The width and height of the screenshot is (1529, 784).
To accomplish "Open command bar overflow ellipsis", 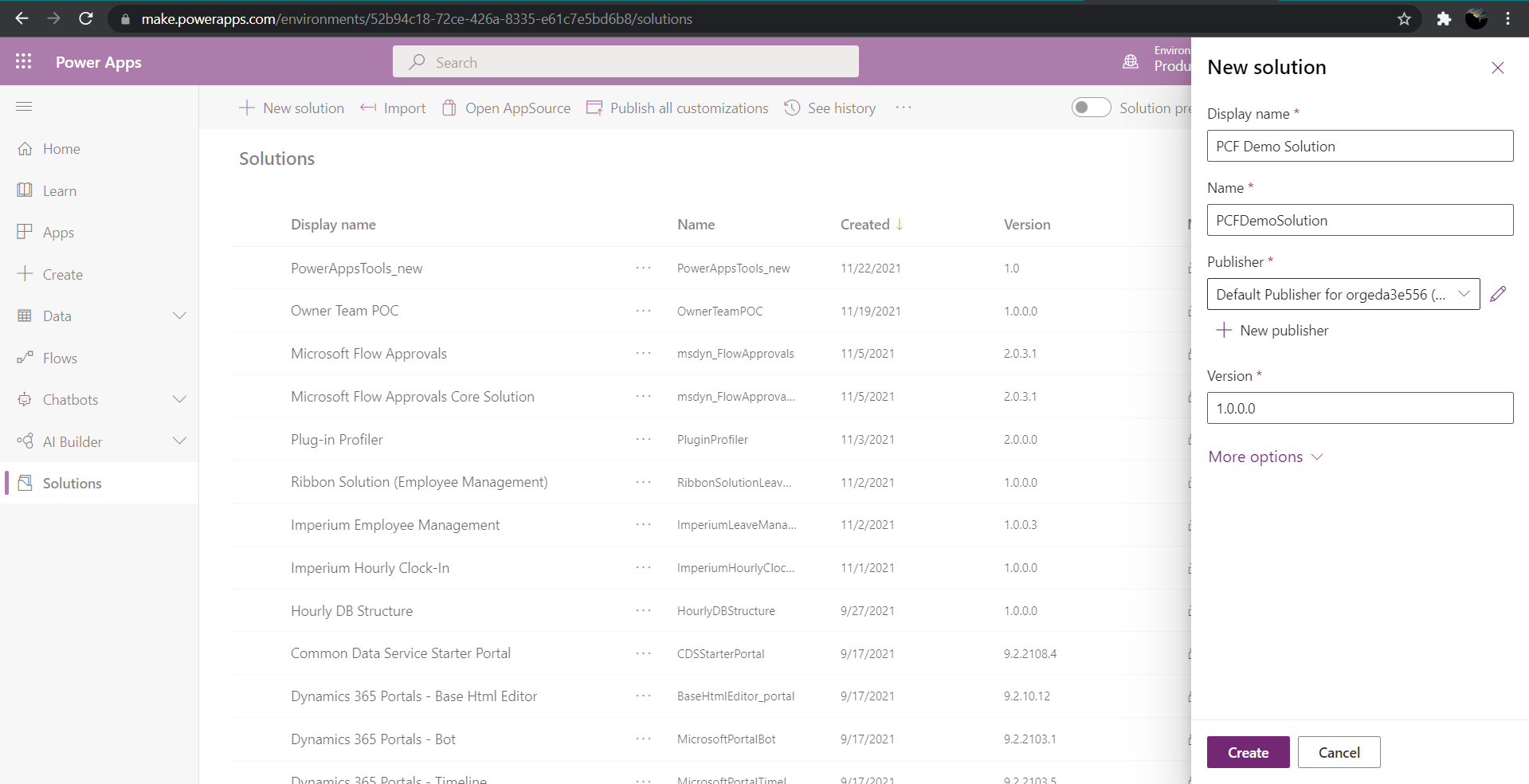I will [903, 108].
